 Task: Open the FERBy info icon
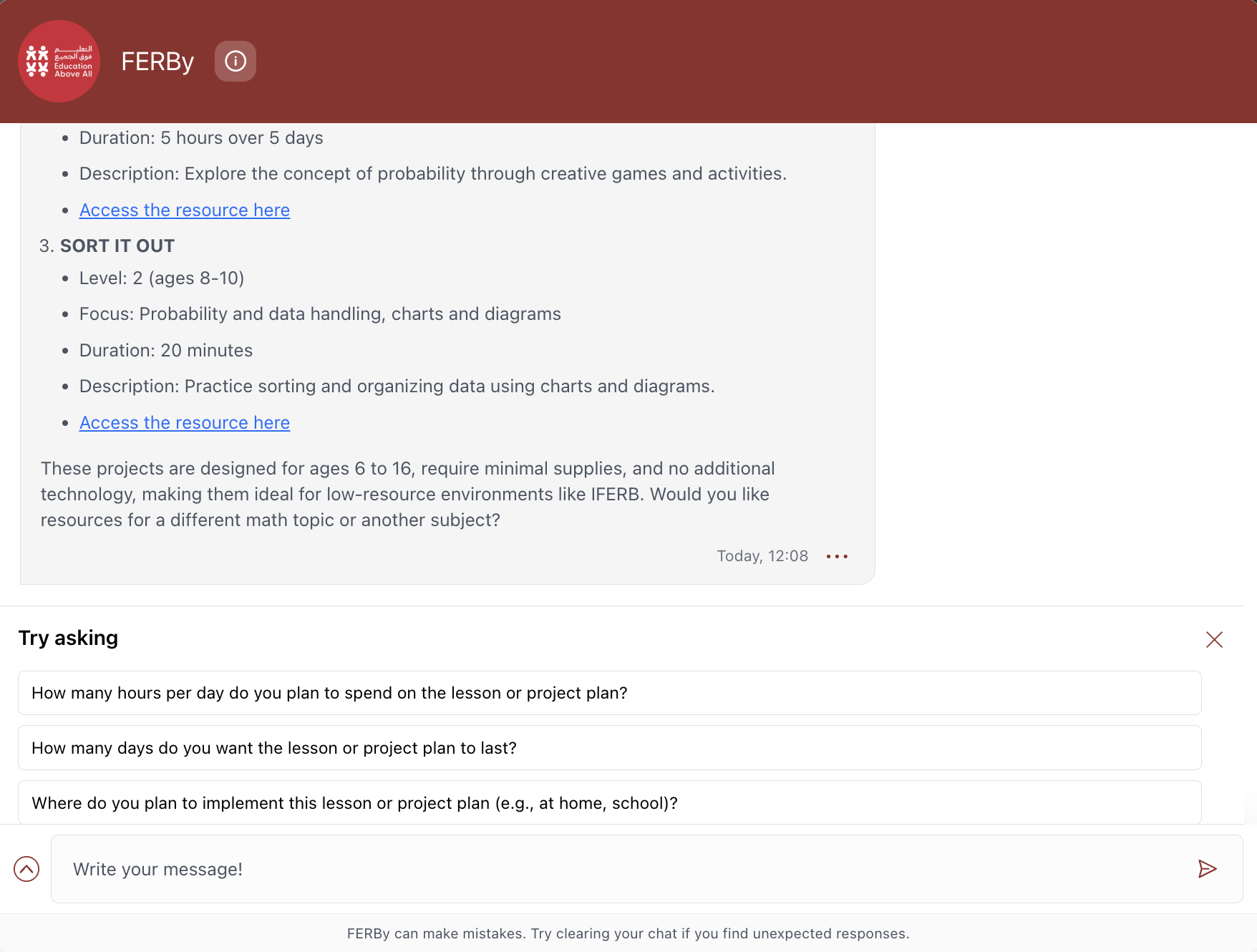tap(236, 62)
